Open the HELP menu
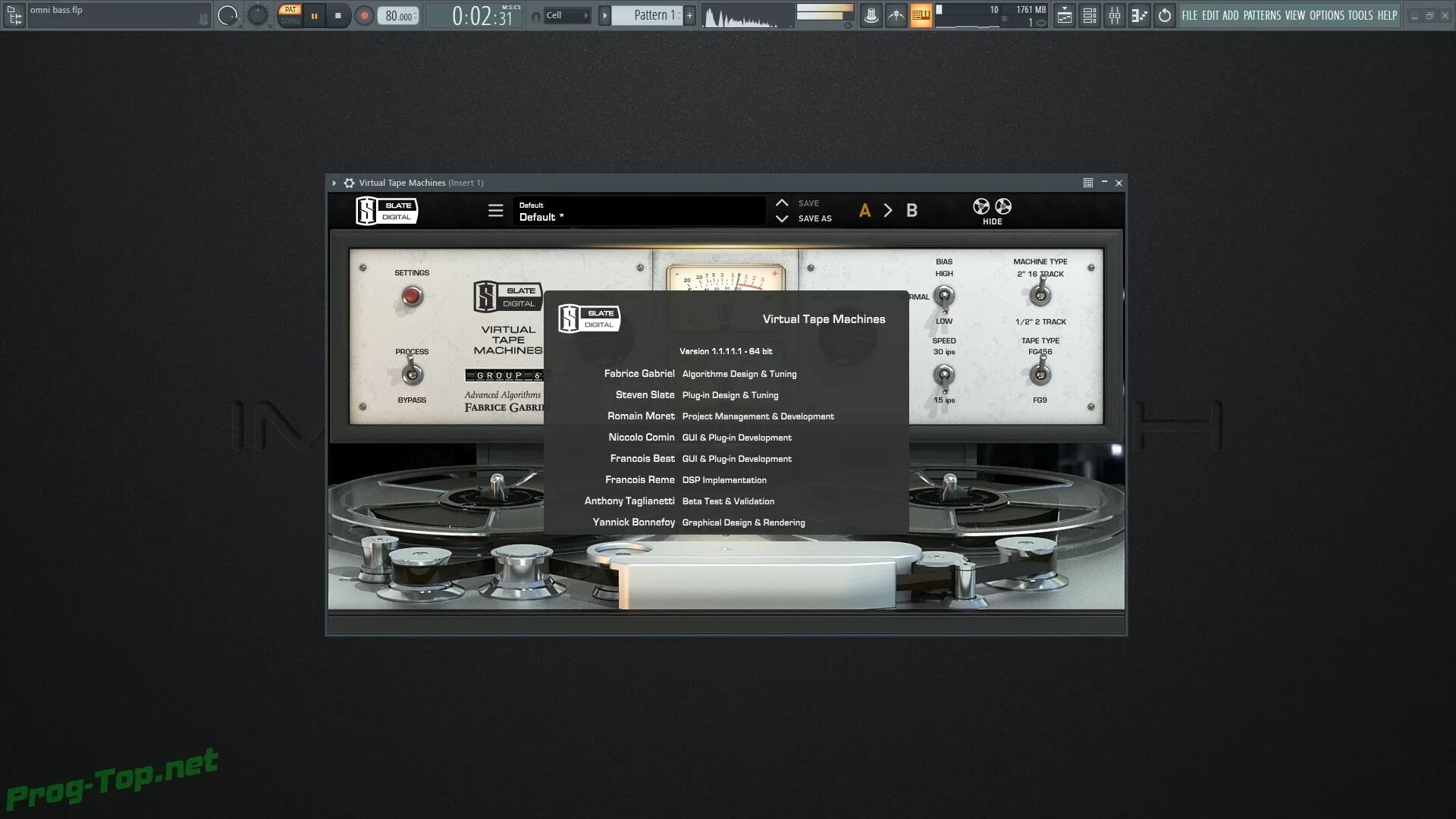The image size is (1456, 819). [1387, 15]
